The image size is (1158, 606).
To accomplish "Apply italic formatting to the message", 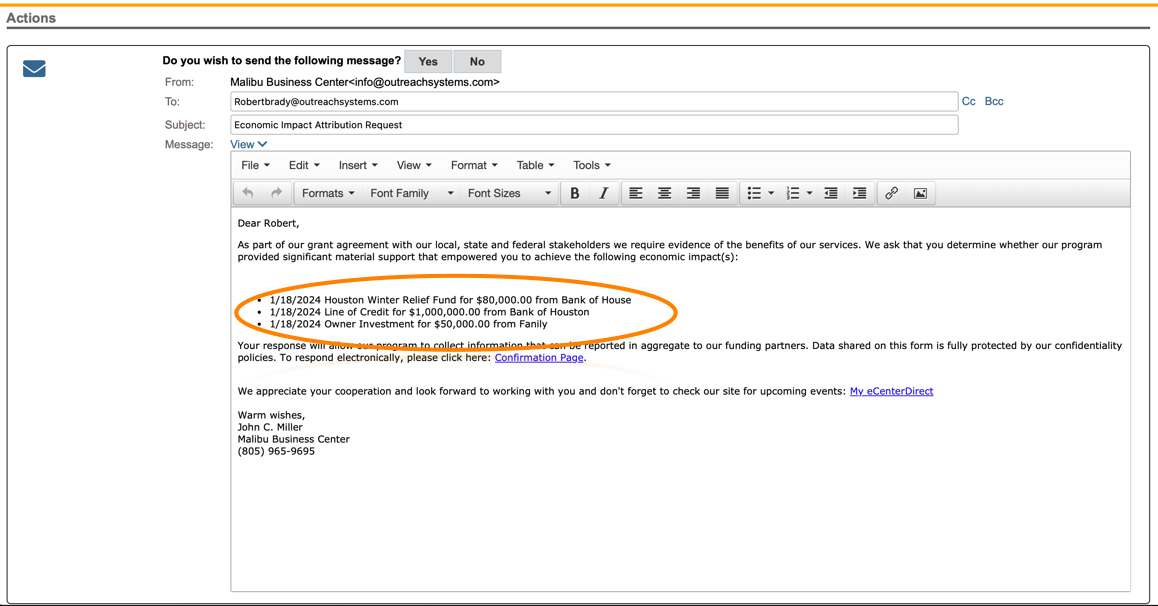I will pos(603,193).
